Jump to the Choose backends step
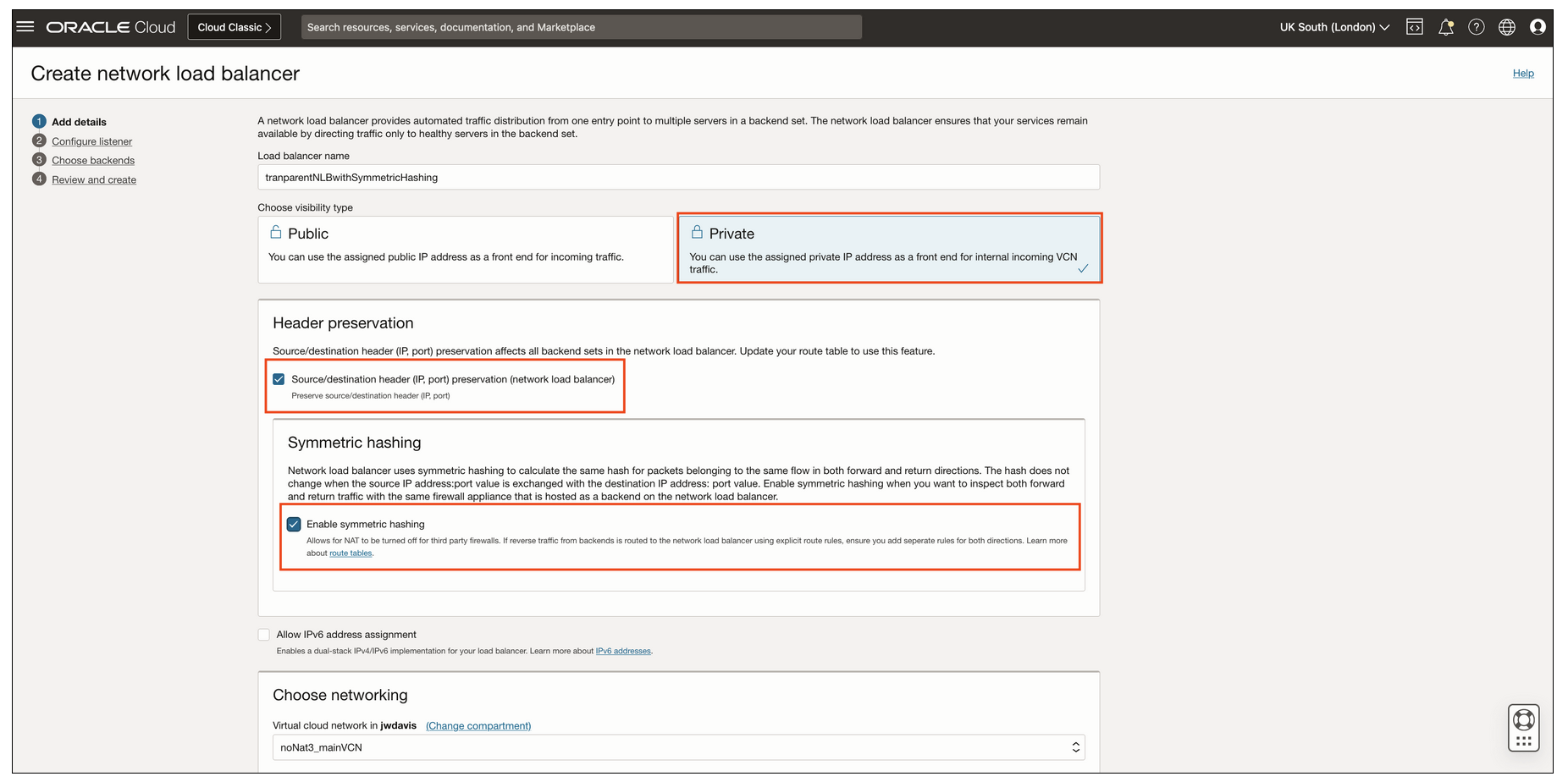This screenshot has height=782, width=1568. (x=93, y=160)
